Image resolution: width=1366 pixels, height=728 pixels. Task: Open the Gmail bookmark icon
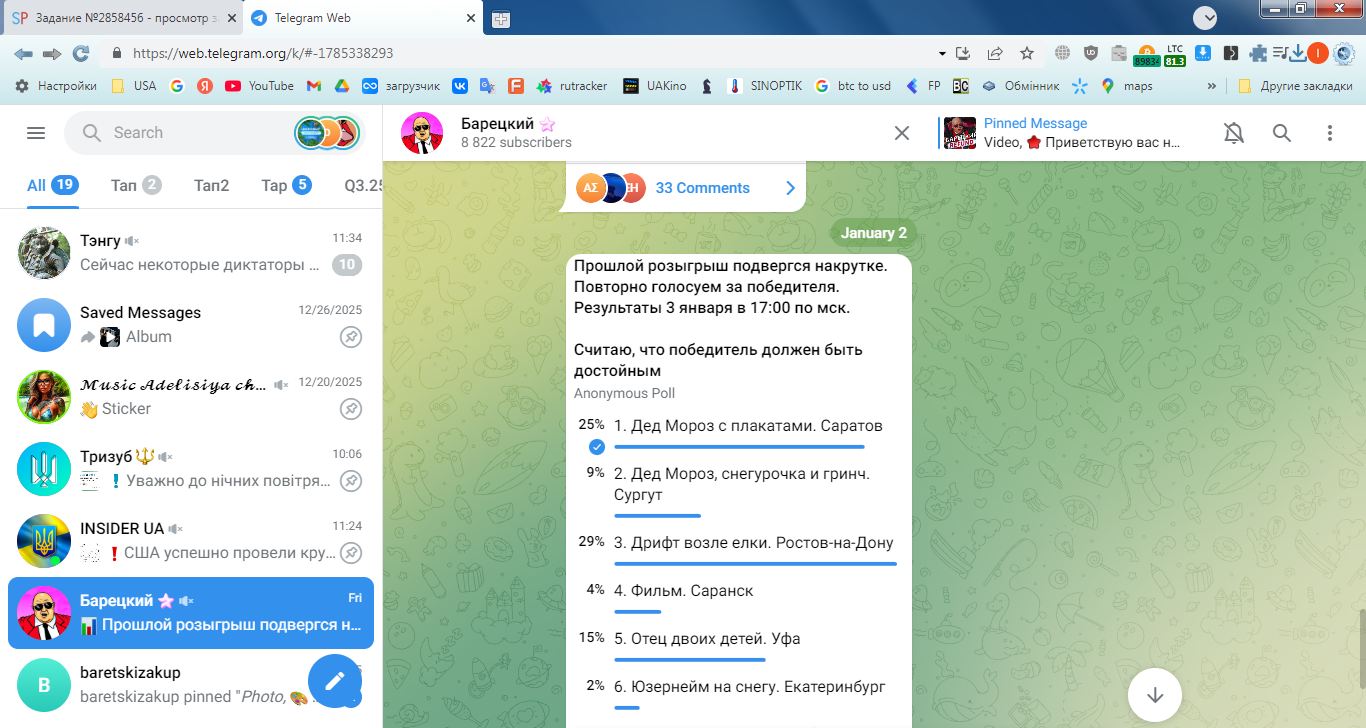[x=313, y=86]
